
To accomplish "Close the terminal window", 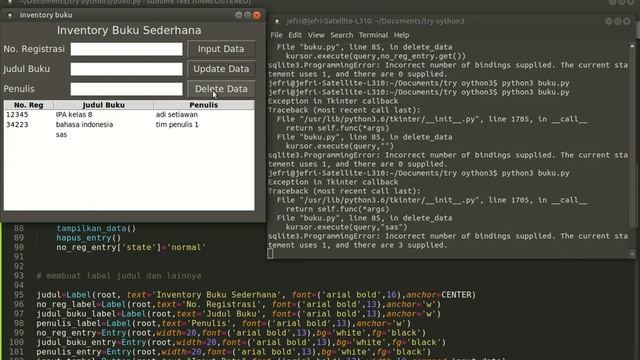I will [627, 21].
